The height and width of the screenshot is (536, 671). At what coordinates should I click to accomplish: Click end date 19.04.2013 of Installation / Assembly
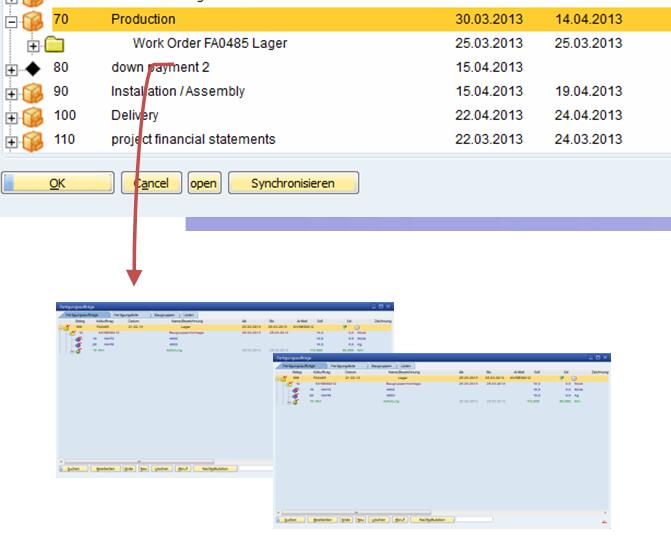coord(588,91)
